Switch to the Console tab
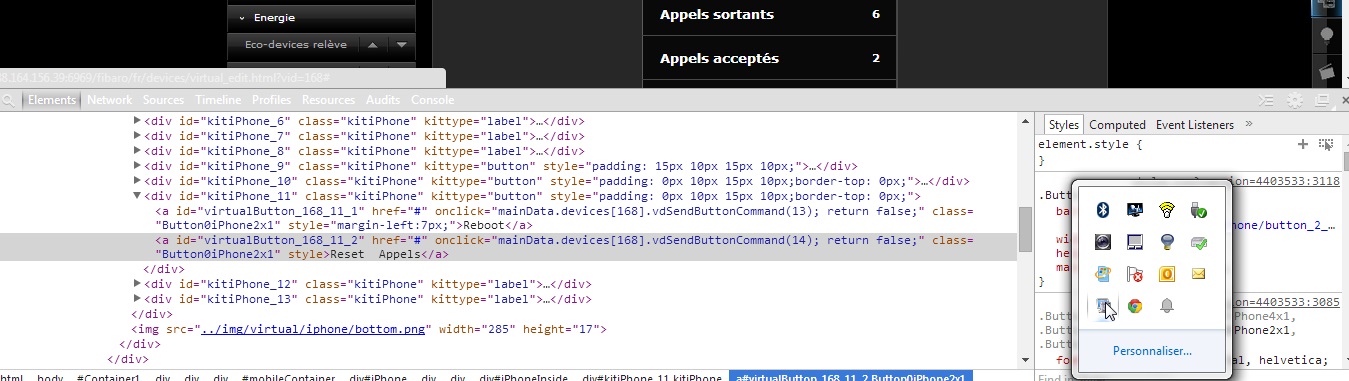This screenshot has width=1349, height=381. coord(432,100)
